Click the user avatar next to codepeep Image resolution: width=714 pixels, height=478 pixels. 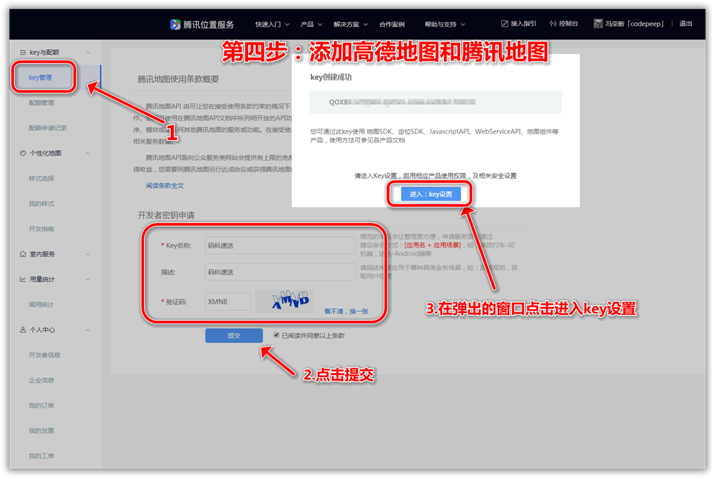[598, 24]
